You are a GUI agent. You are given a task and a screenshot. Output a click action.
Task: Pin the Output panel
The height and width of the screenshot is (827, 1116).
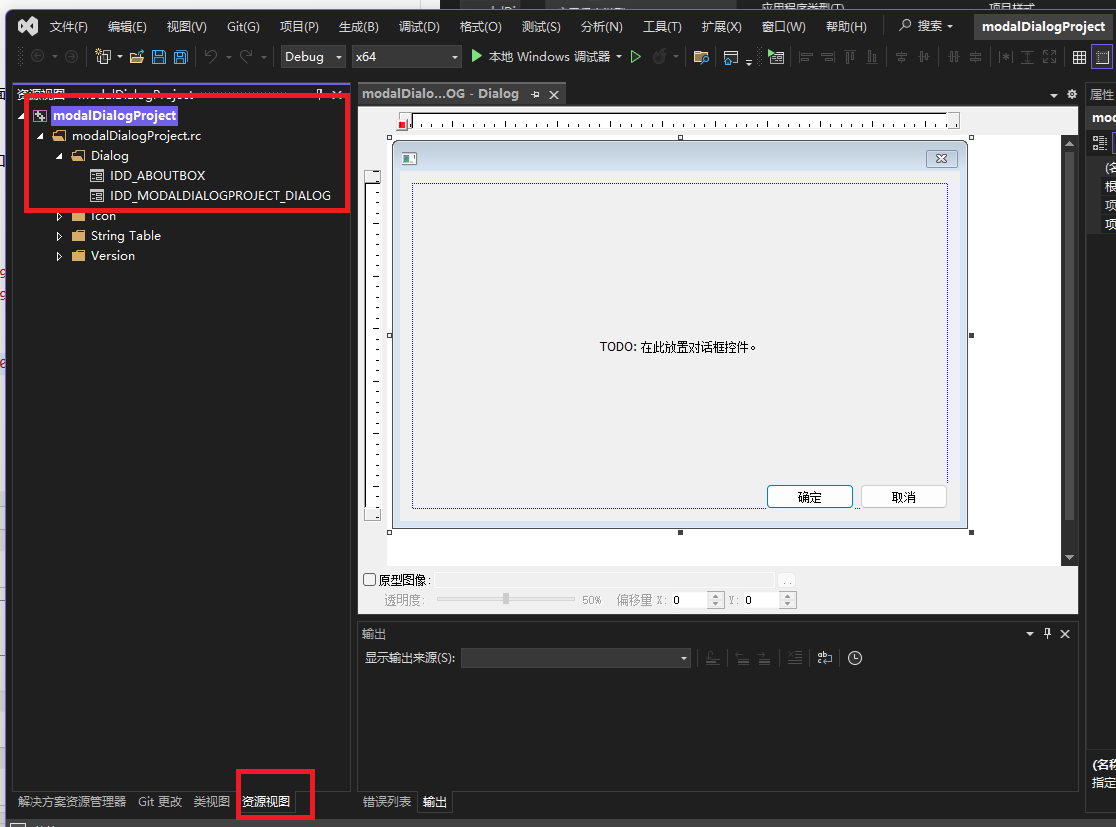click(1047, 634)
